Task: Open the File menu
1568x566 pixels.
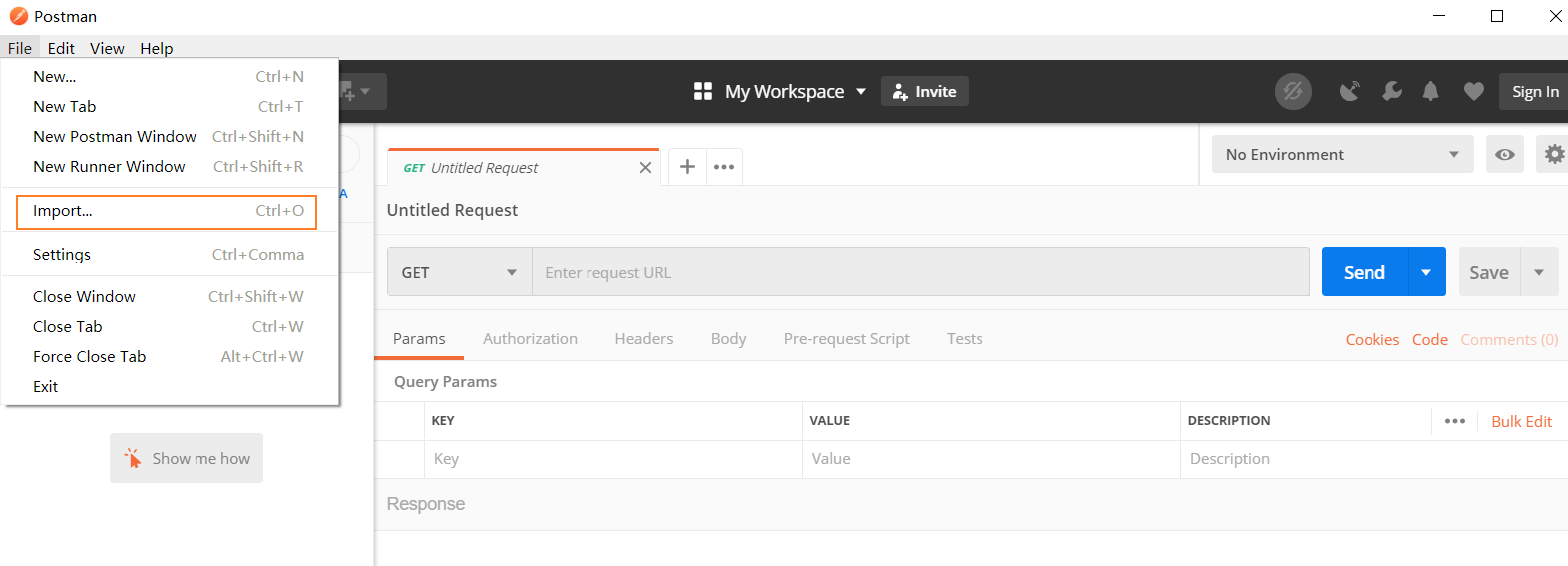Action: (20, 48)
